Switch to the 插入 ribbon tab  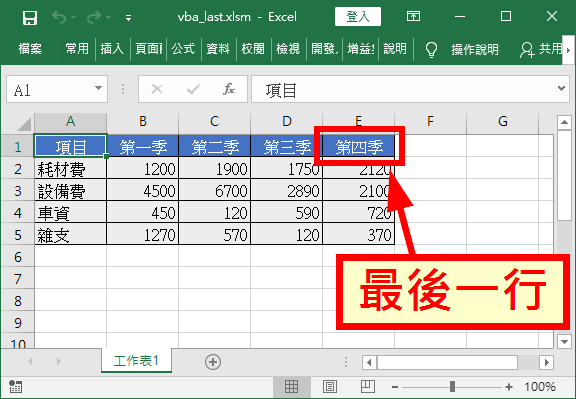(112, 48)
